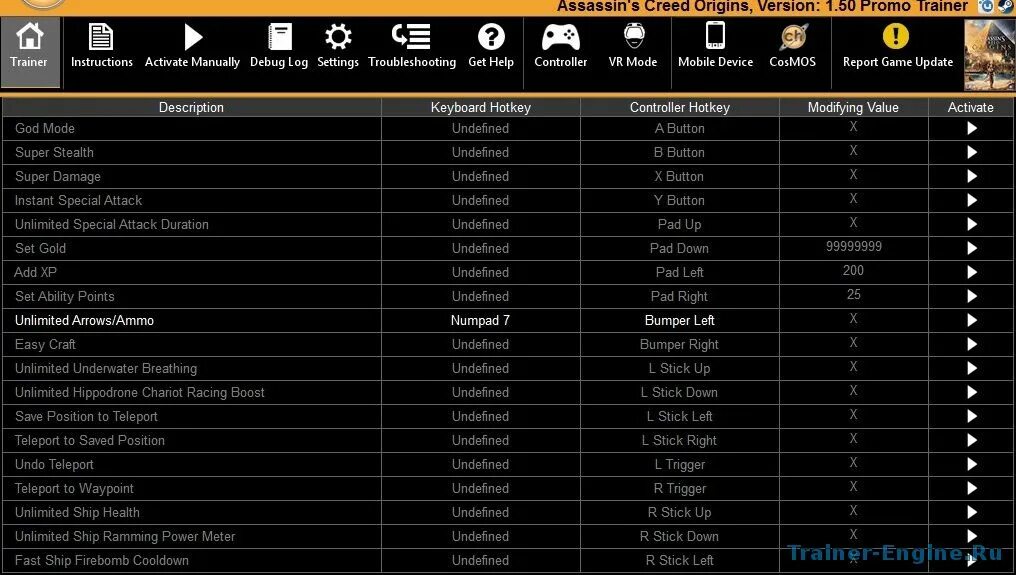Click the L Trigger controller hotkey

tap(680, 464)
